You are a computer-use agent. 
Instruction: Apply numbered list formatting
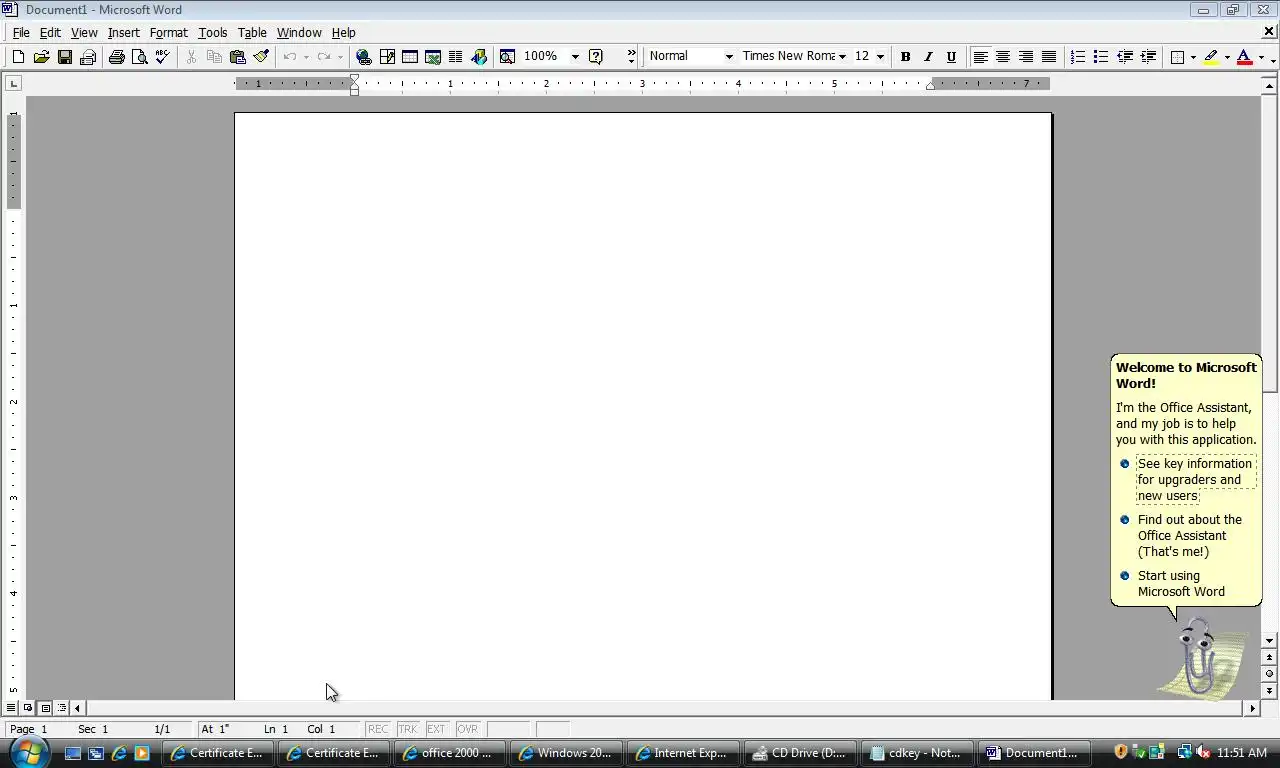[1078, 57]
